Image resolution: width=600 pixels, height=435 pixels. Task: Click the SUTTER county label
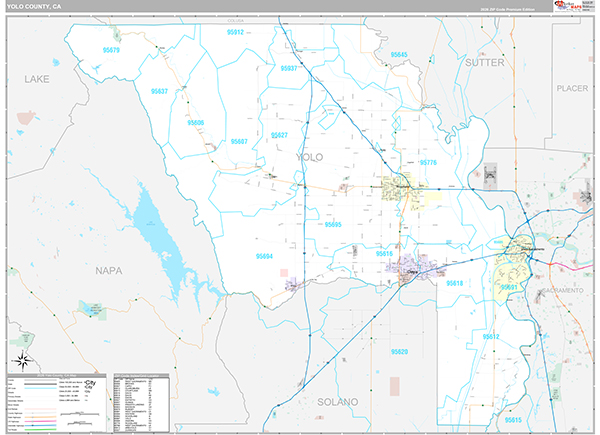[486, 62]
